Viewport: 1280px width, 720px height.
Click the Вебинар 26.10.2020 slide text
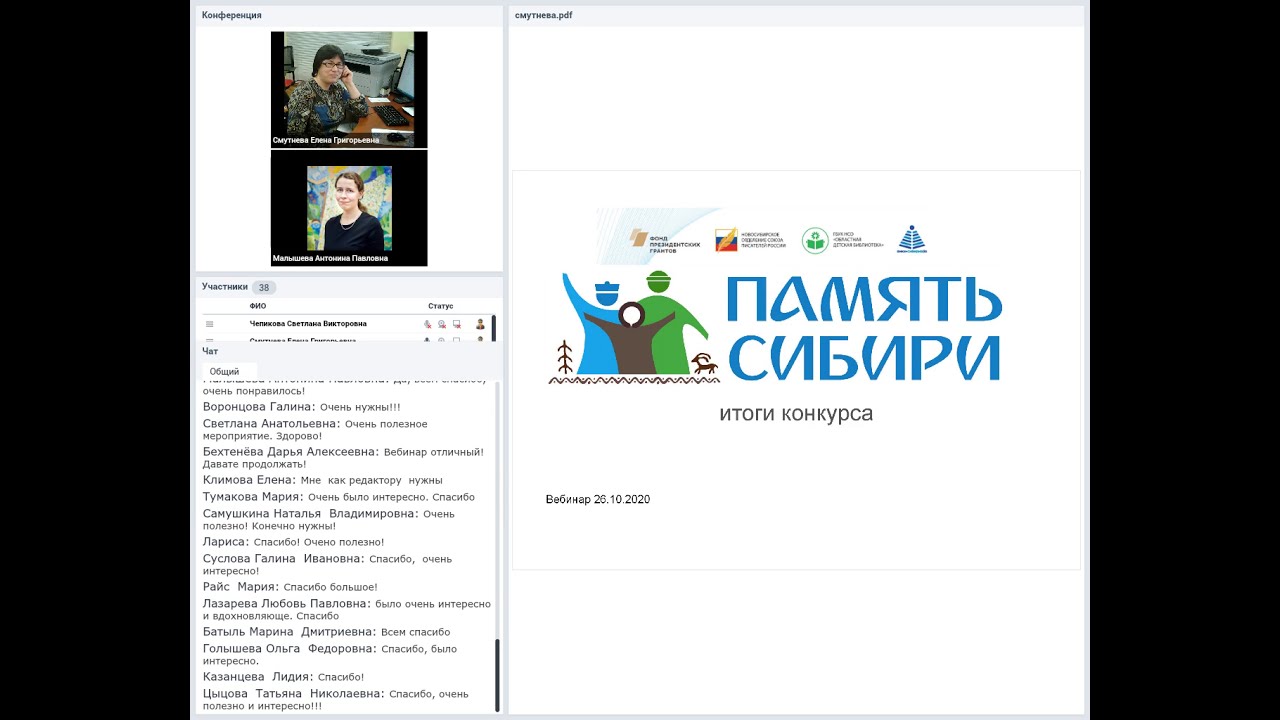(x=598, y=499)
